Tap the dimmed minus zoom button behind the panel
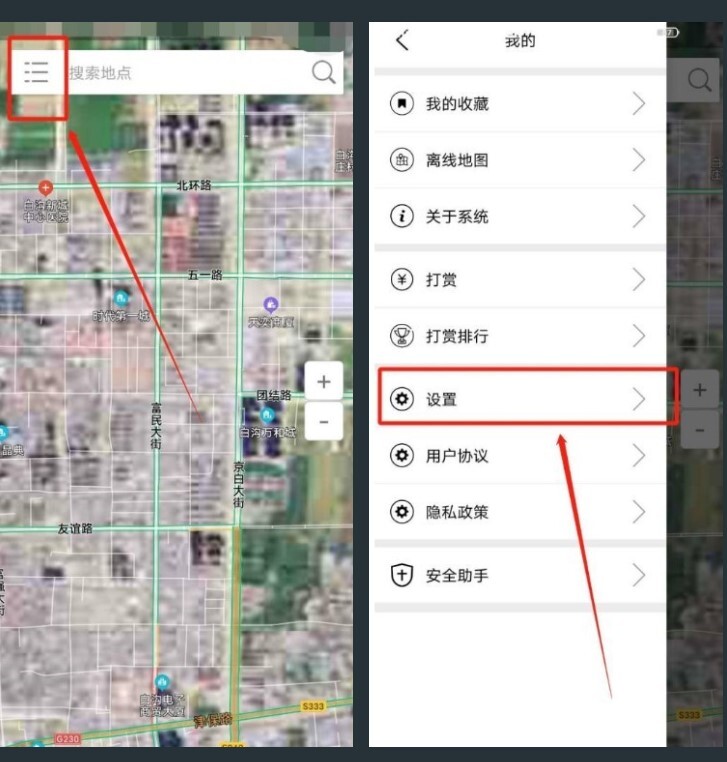Image resolution: width=727 pixels, height=762 pixels. click(700, 430)
